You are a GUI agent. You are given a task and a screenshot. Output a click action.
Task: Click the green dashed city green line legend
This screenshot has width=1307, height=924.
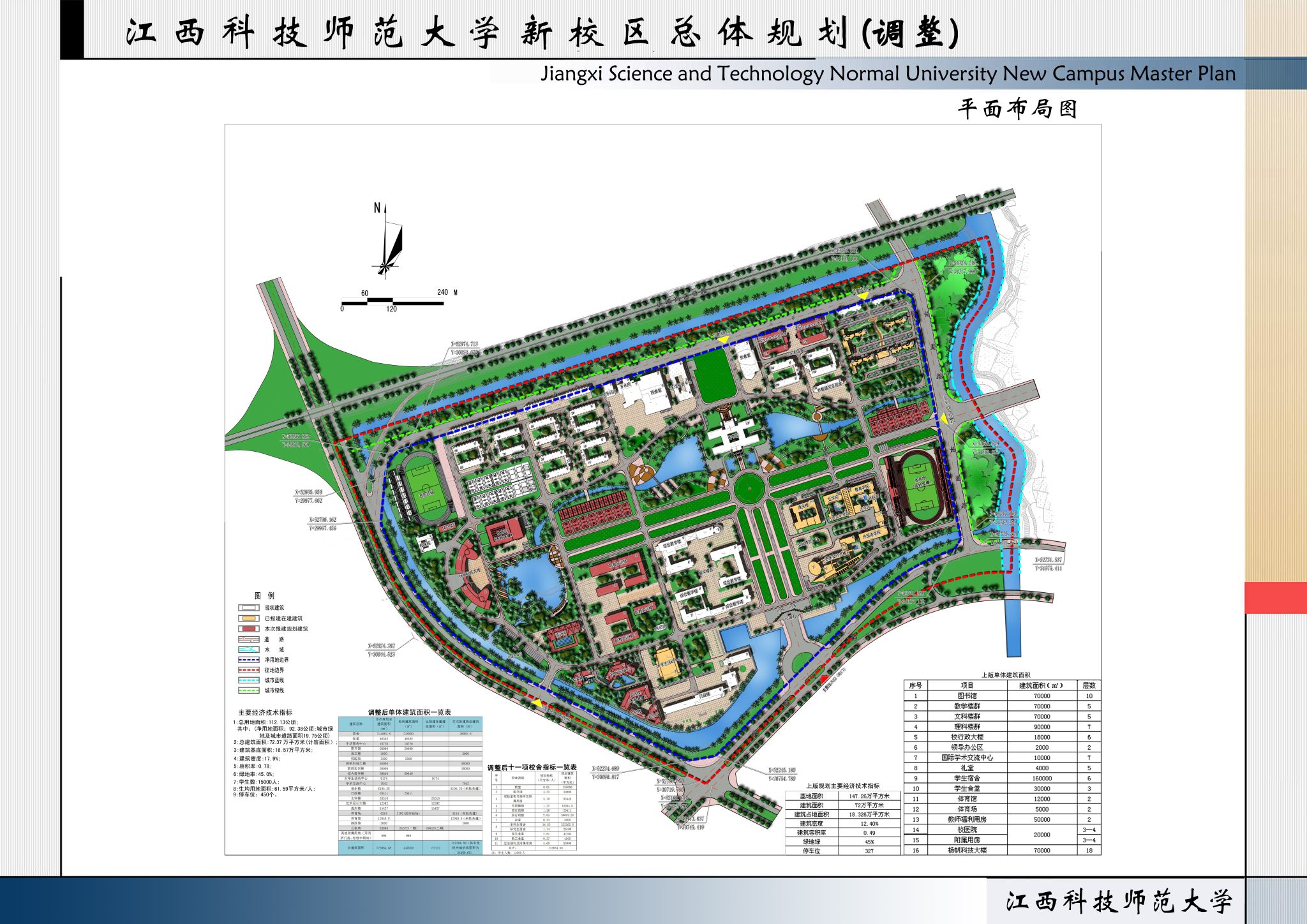pos(248,690)
